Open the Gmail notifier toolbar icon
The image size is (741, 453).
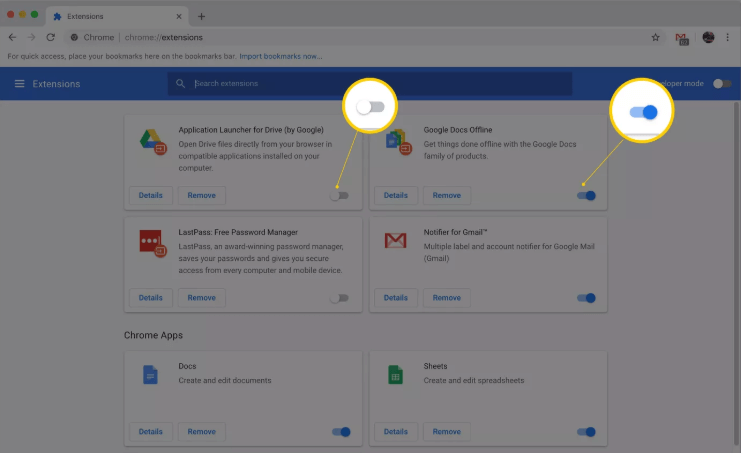point(682,38)
